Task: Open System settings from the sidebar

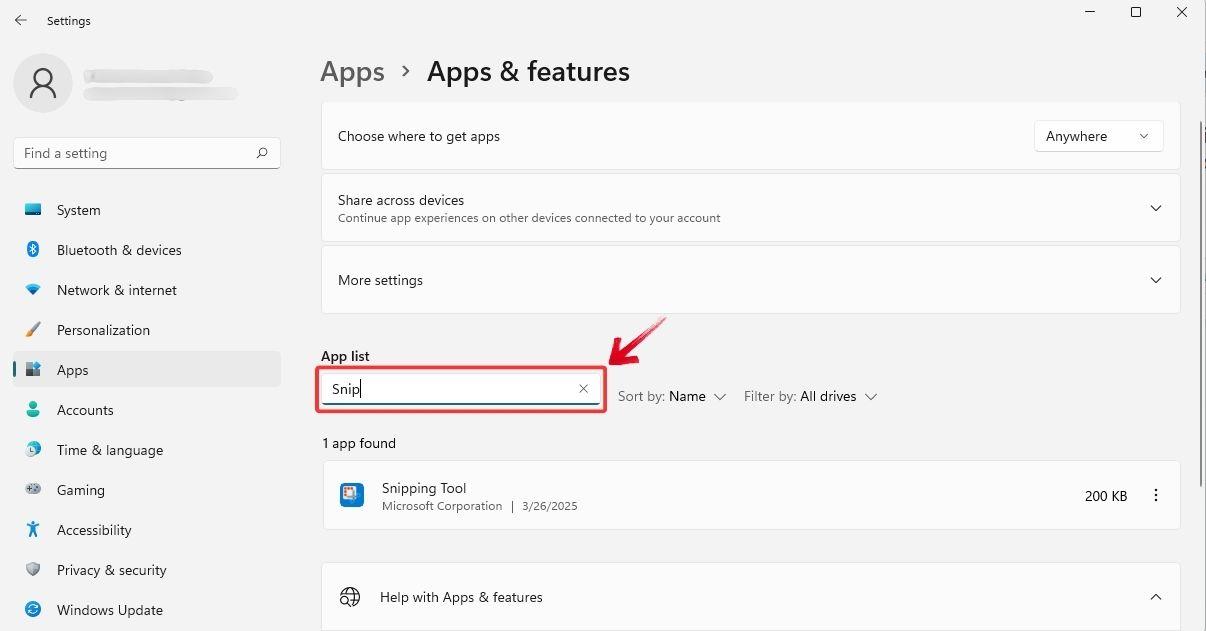Action: 78,210
